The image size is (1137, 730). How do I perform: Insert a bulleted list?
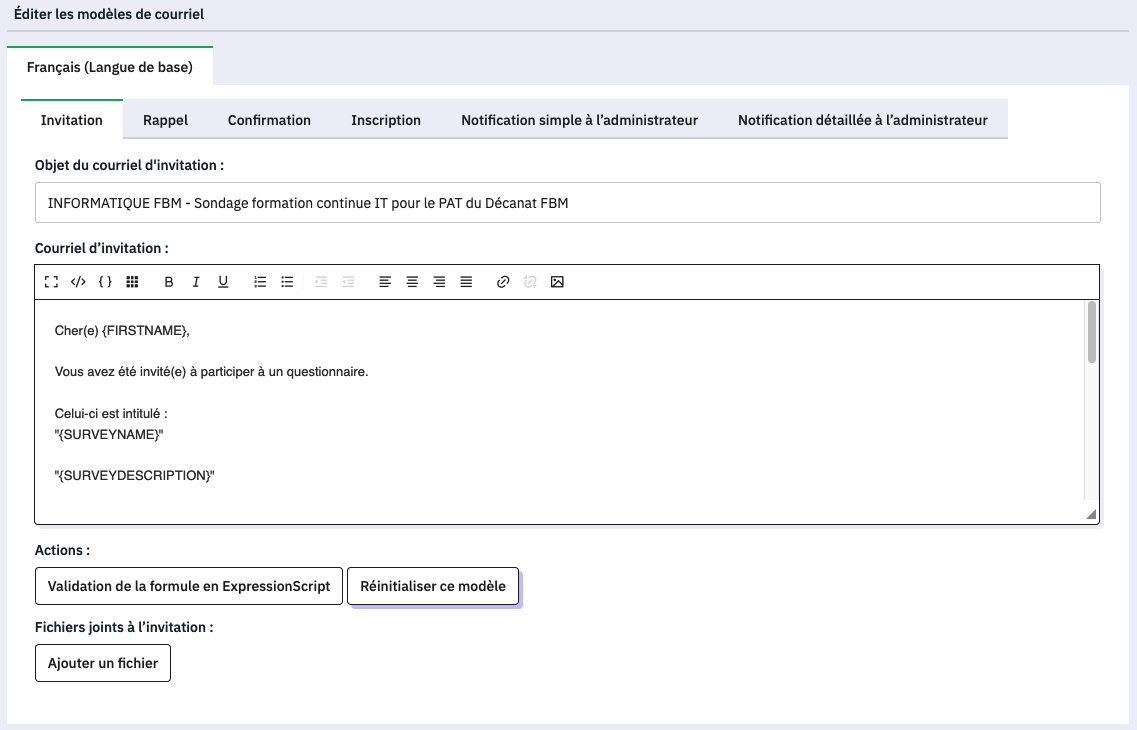pos(287,282)
